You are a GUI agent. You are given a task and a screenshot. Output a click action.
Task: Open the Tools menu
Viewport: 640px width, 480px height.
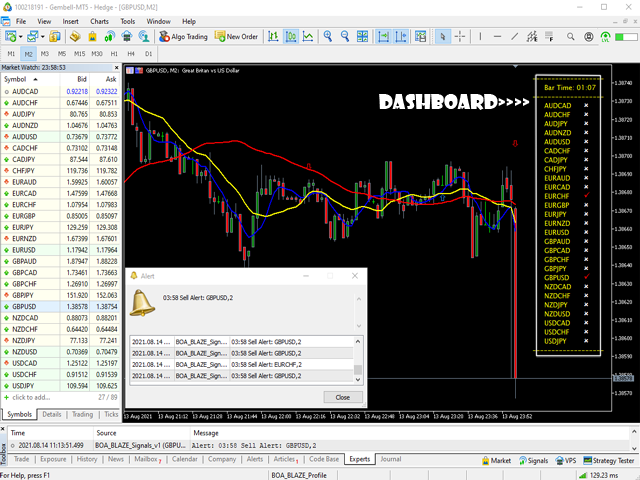click(x=127, y=21)
